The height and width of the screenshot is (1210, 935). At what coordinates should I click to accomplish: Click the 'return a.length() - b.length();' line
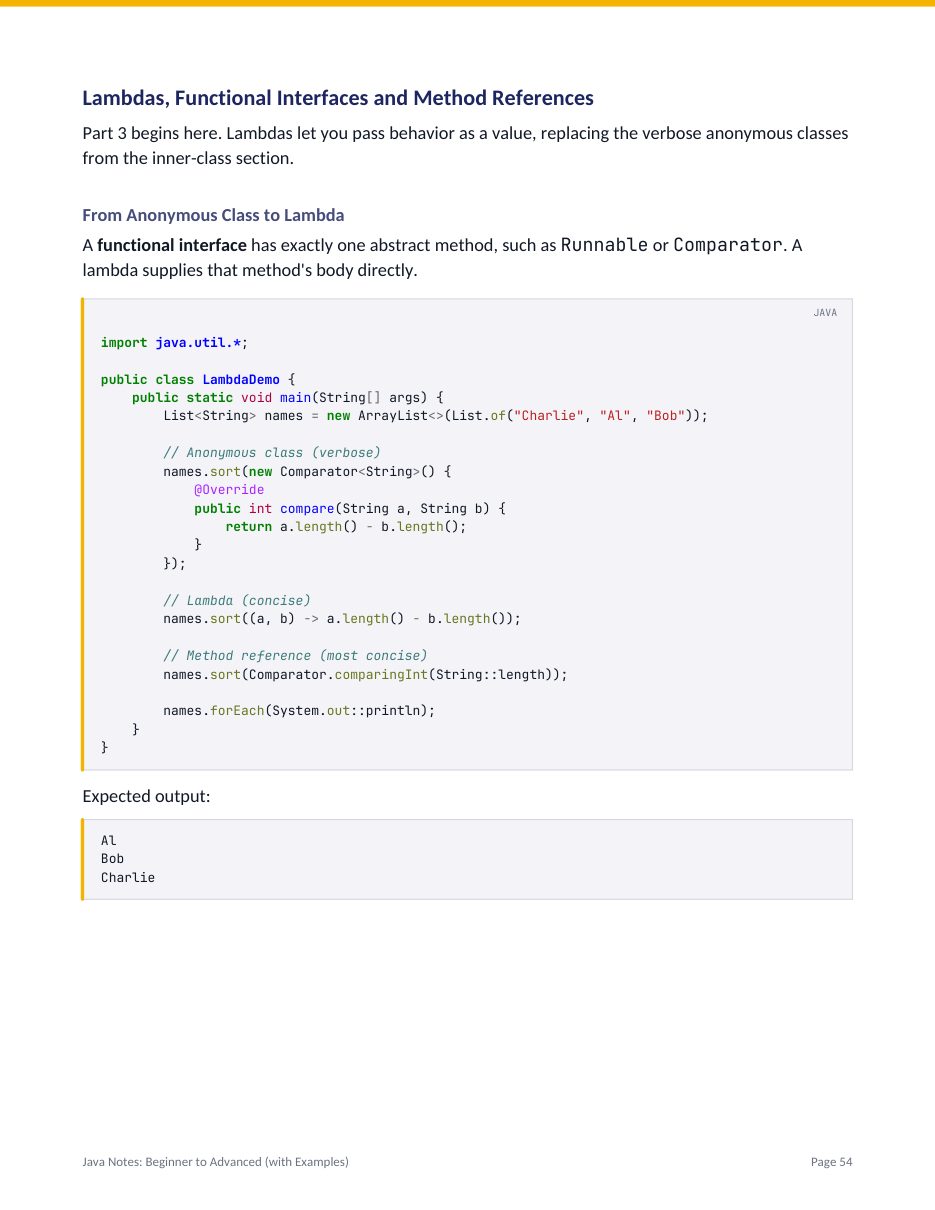(x=346, y=527)
